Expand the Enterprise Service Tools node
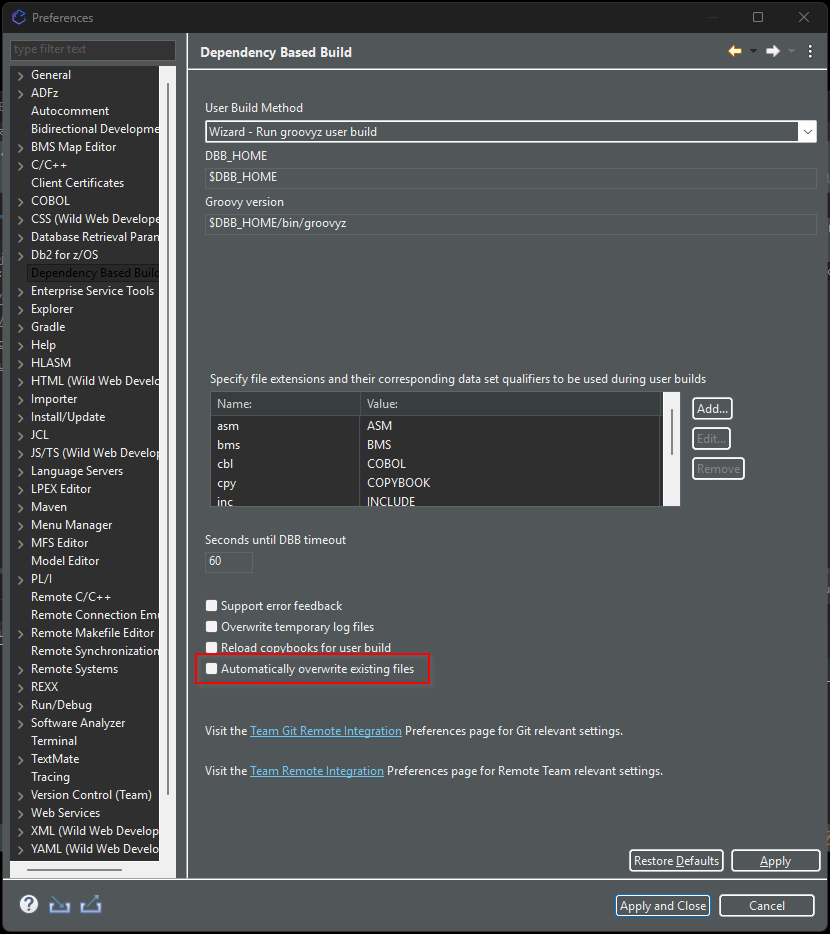Screen dimensions: 830x934 tap(21, 291)
